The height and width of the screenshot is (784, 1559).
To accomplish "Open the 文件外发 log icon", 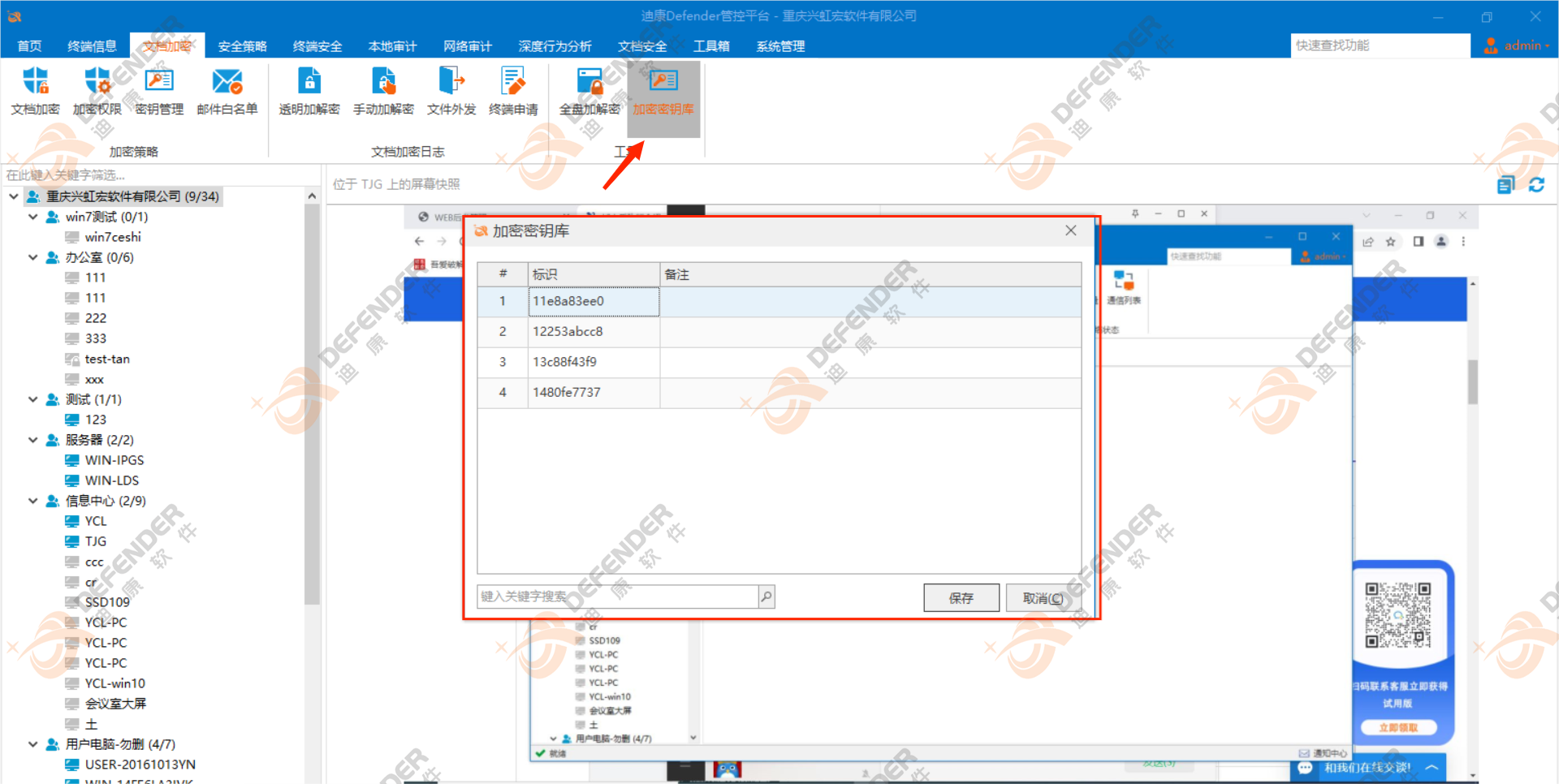I will coord(451,83).
